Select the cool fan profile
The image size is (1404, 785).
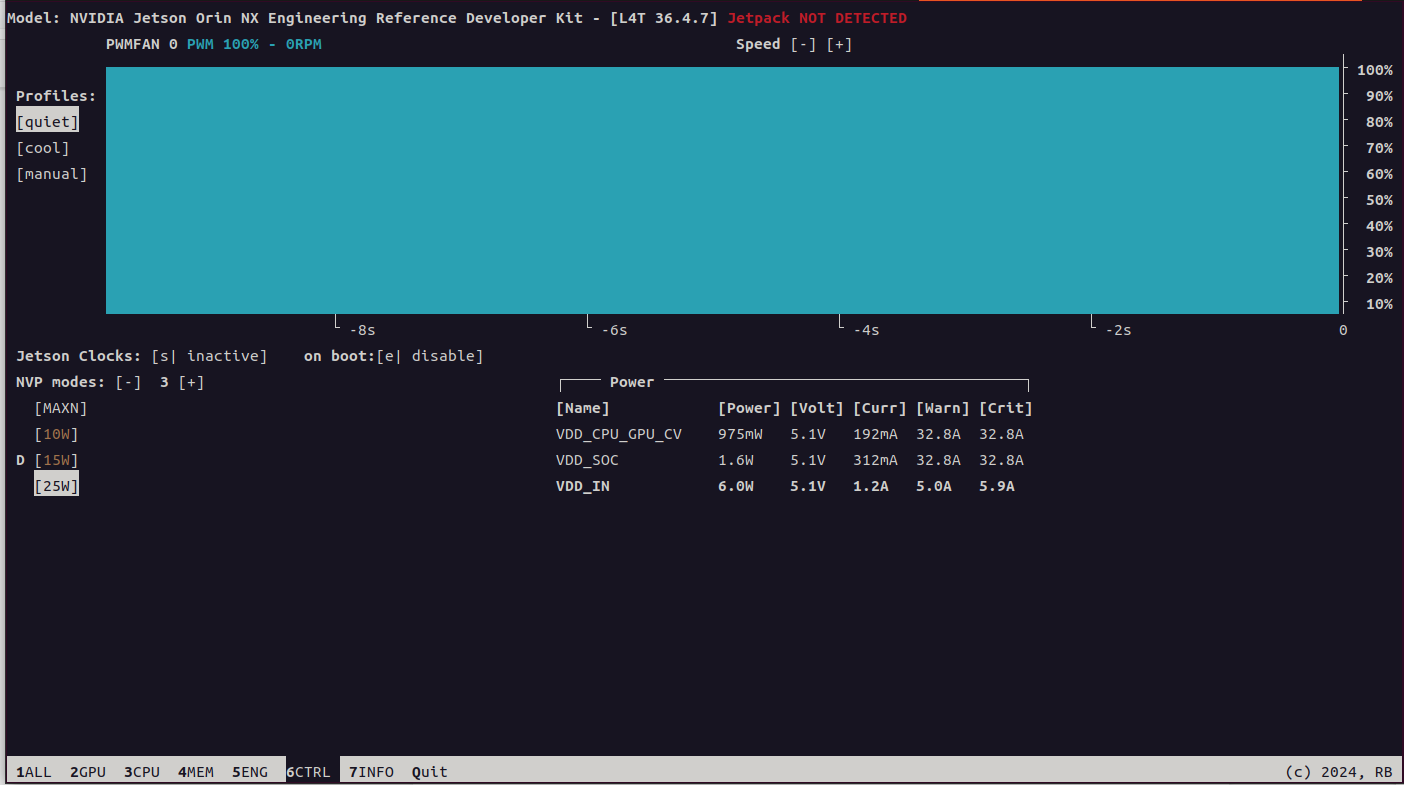point(43,148)
